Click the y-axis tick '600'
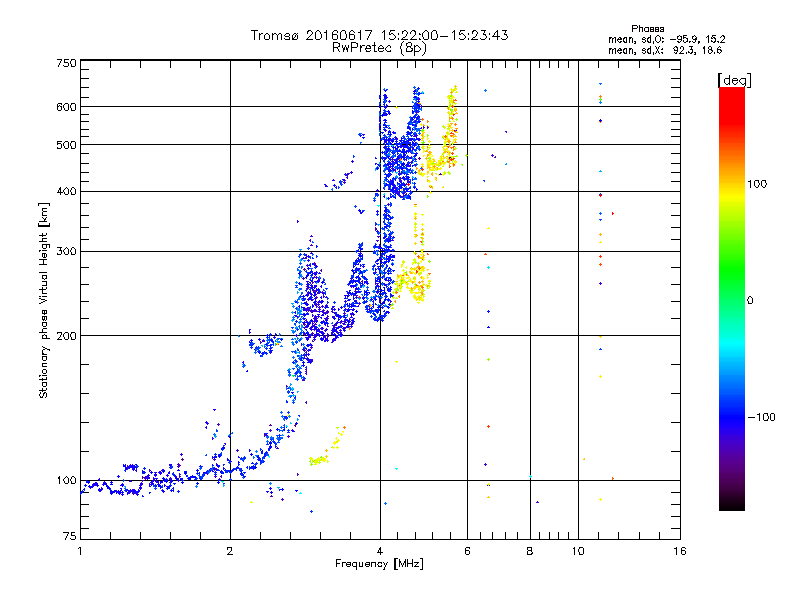This screenshot has height=600, width=800. (67, 107)
